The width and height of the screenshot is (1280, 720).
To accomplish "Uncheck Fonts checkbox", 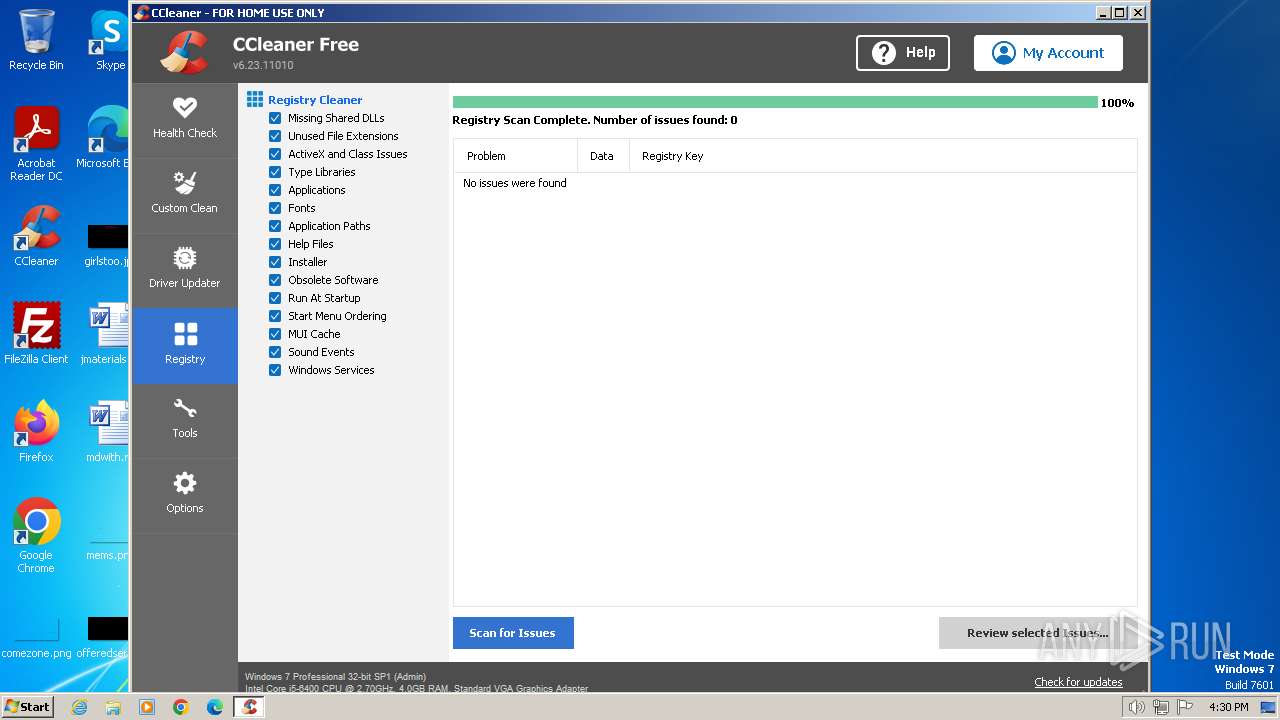I will point(275,208).
